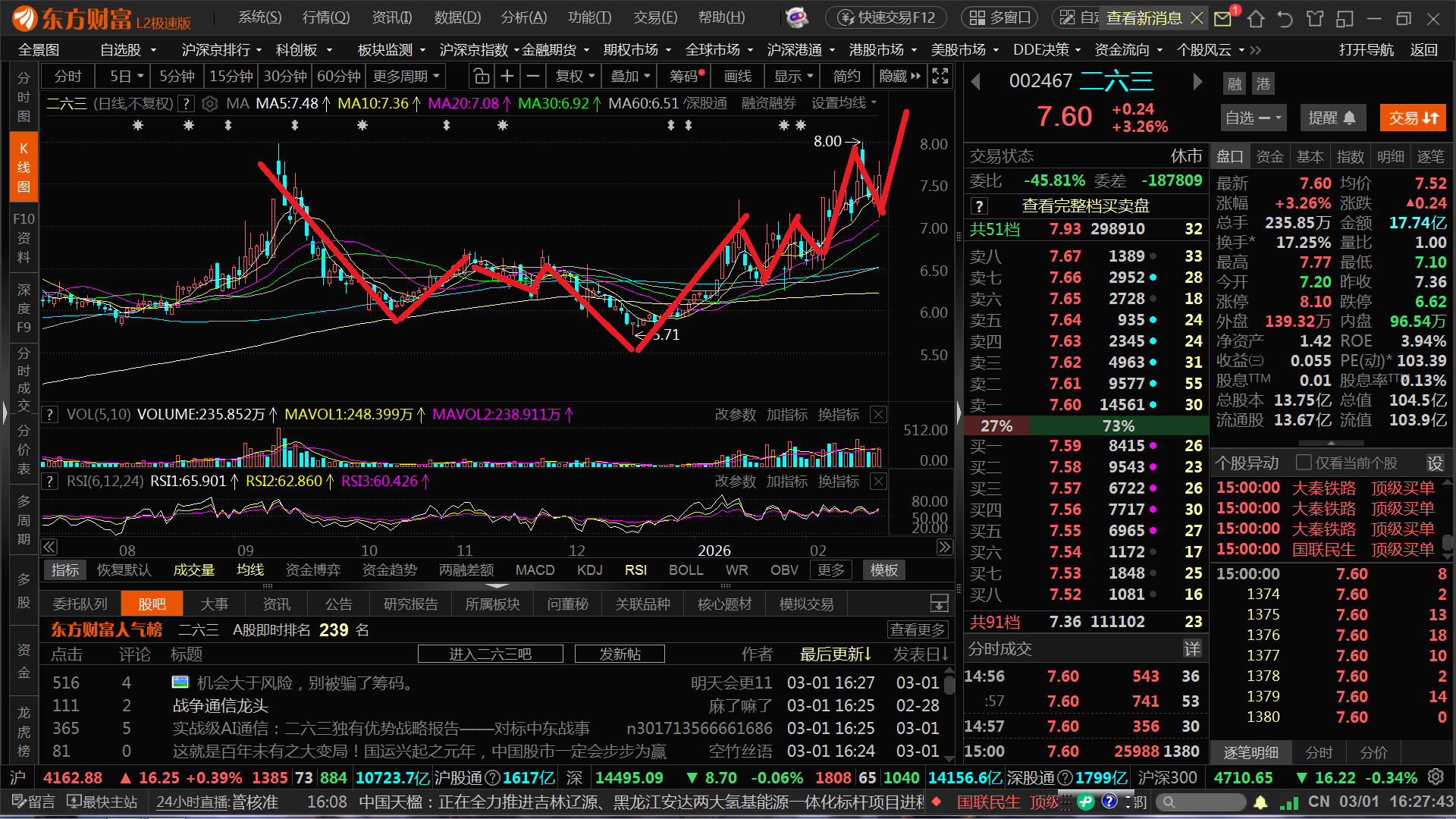Click the fullscreen expand chart icon

tap(940, 77)
